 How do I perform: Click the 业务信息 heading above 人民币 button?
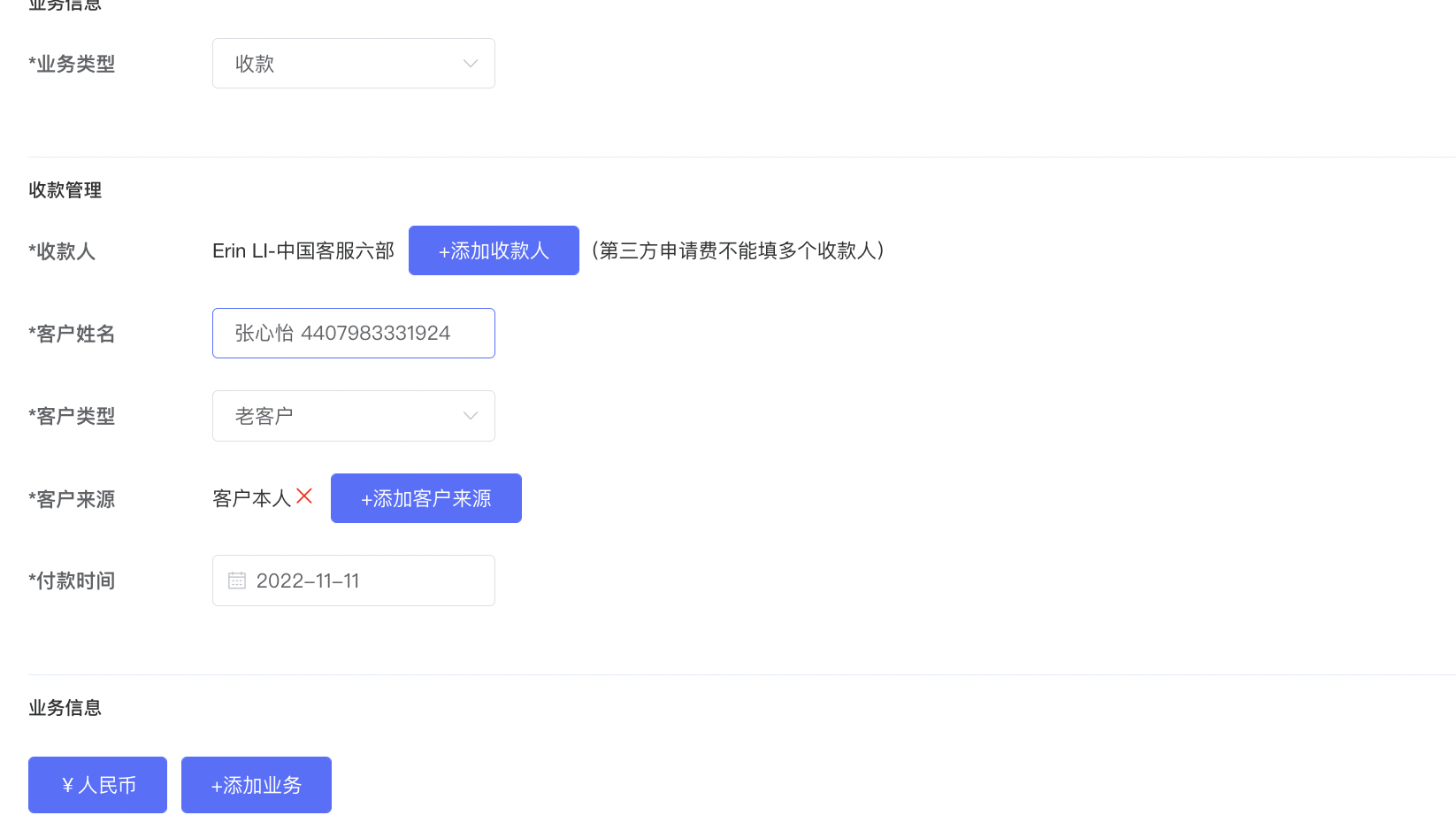(65, 708)
